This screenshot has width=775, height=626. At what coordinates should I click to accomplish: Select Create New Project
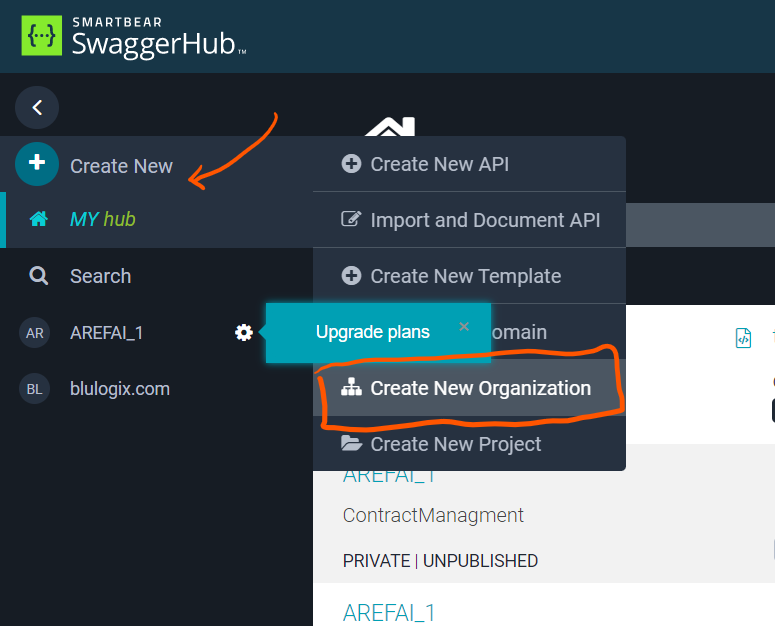455,444
